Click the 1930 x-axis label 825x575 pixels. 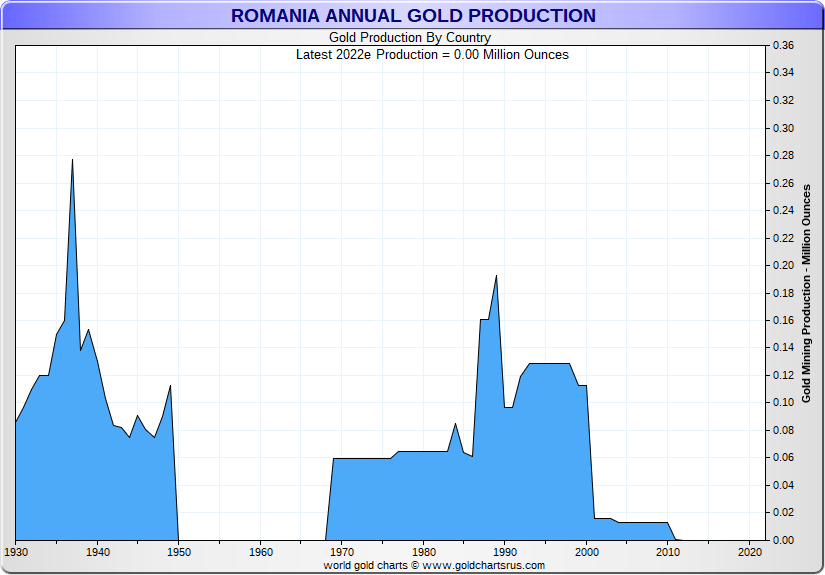coord(16,551)
